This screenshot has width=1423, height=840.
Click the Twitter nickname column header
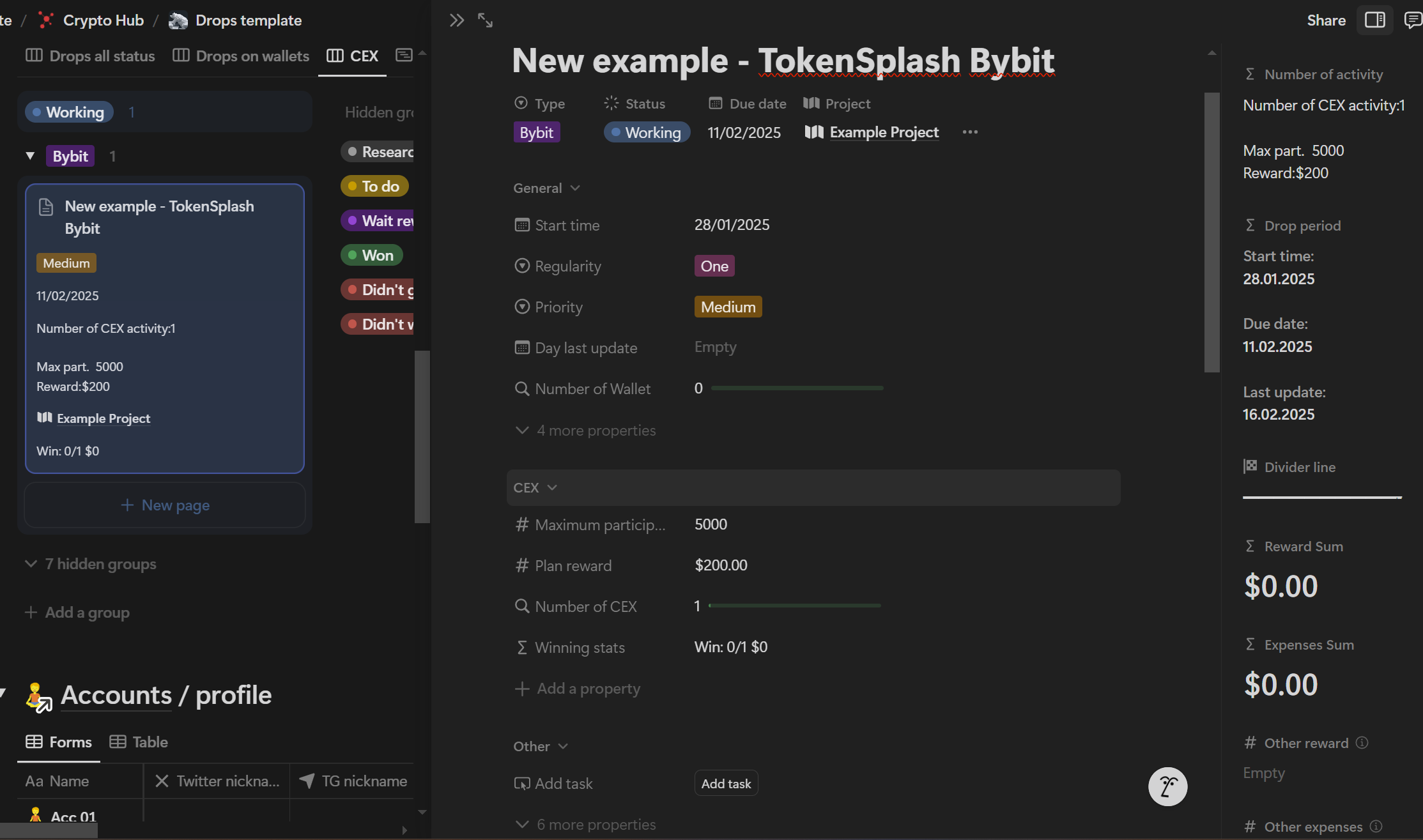217,781
